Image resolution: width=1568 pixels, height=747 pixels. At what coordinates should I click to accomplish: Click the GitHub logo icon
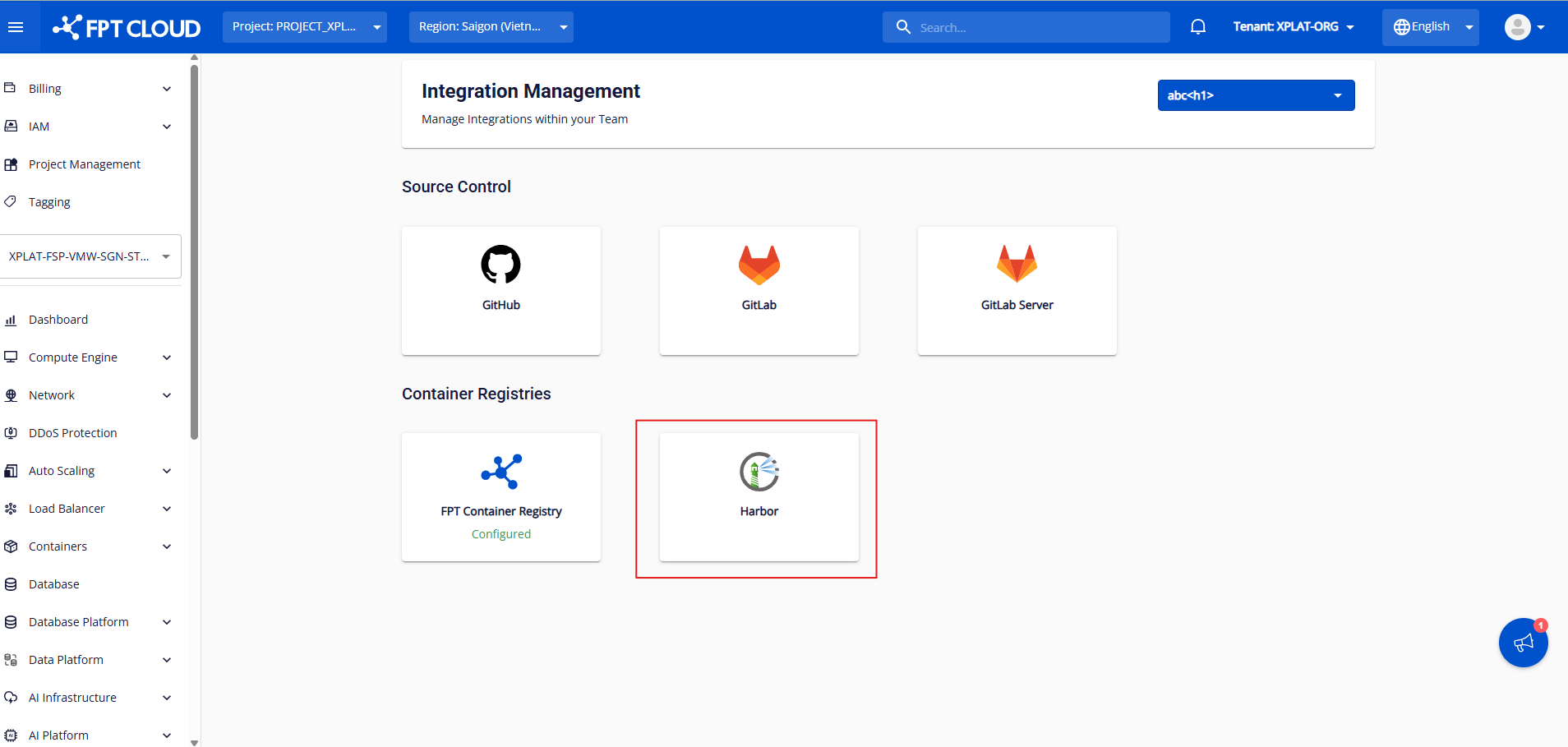(500, 265)
